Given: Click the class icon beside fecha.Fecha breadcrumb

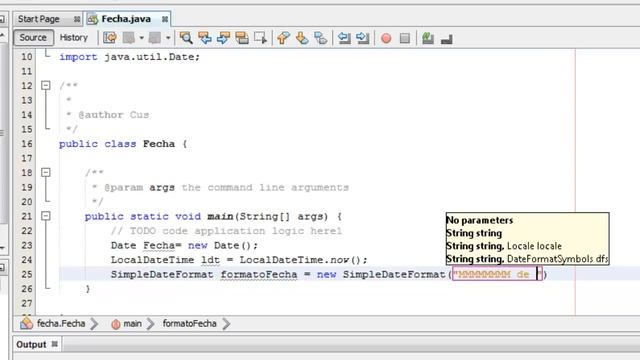Looking at the screenshot, I should point(27,323).
